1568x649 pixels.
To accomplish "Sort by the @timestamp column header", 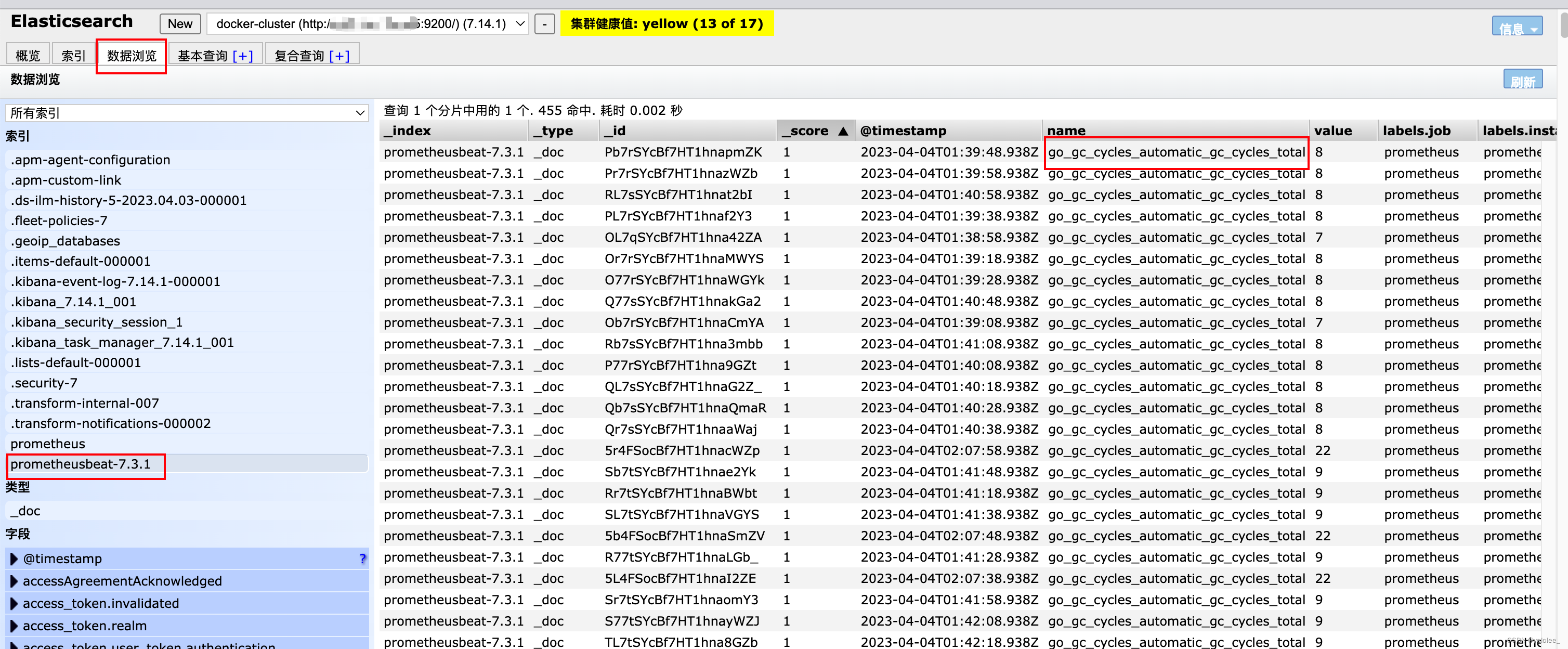I will 949,131.
